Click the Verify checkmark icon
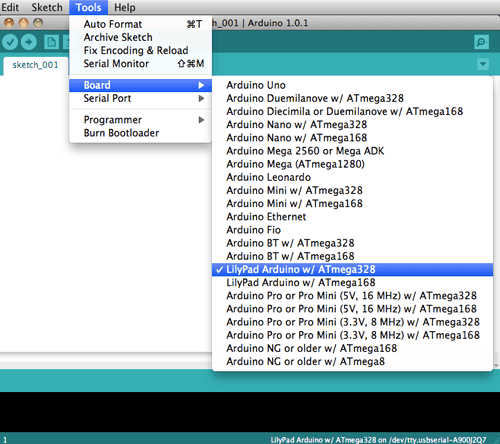This screenshot has width=500, height=444. click(x=10, y=42)
